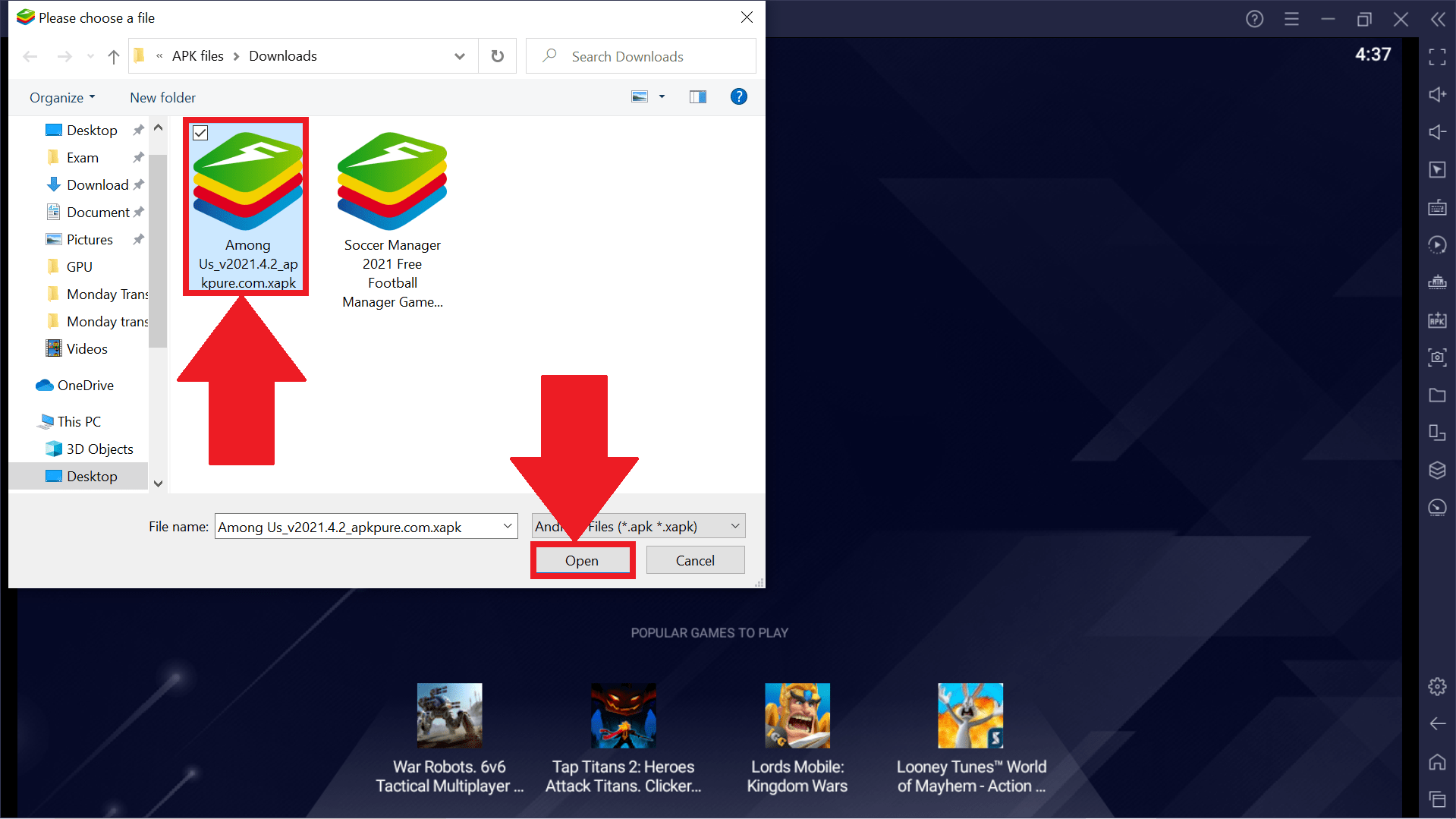Click the volume down sidebar icon
The width and height of the screenshot is (1456, 819).
(1437, 132)
